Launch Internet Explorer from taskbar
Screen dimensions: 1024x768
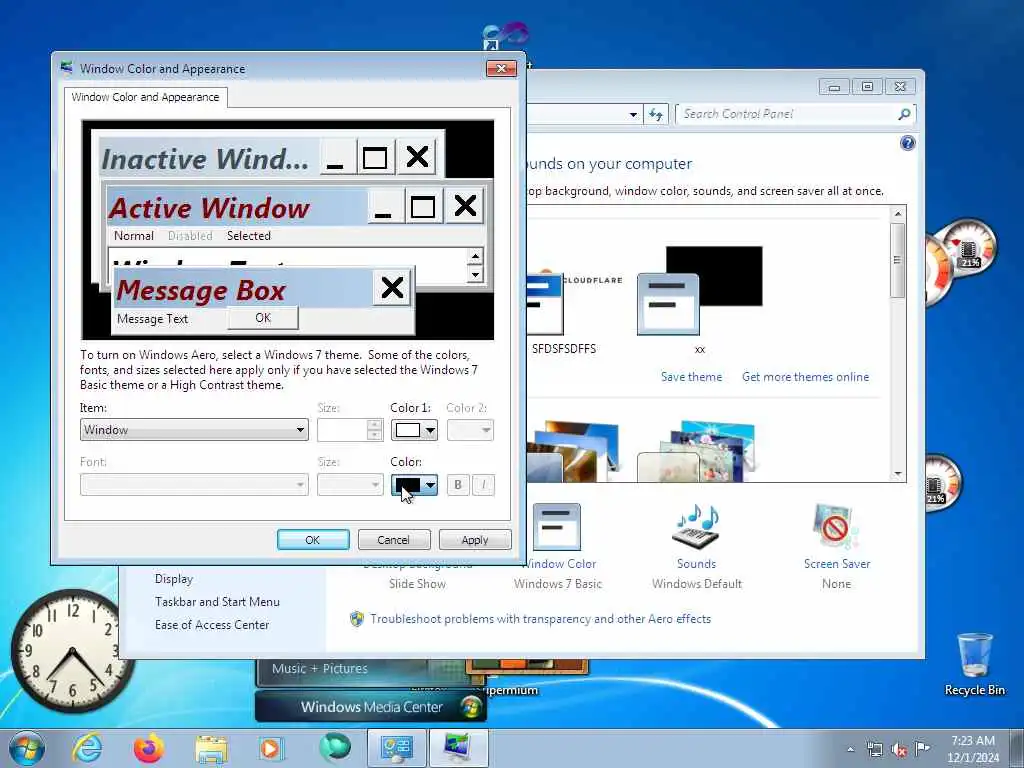coord(87,748)
